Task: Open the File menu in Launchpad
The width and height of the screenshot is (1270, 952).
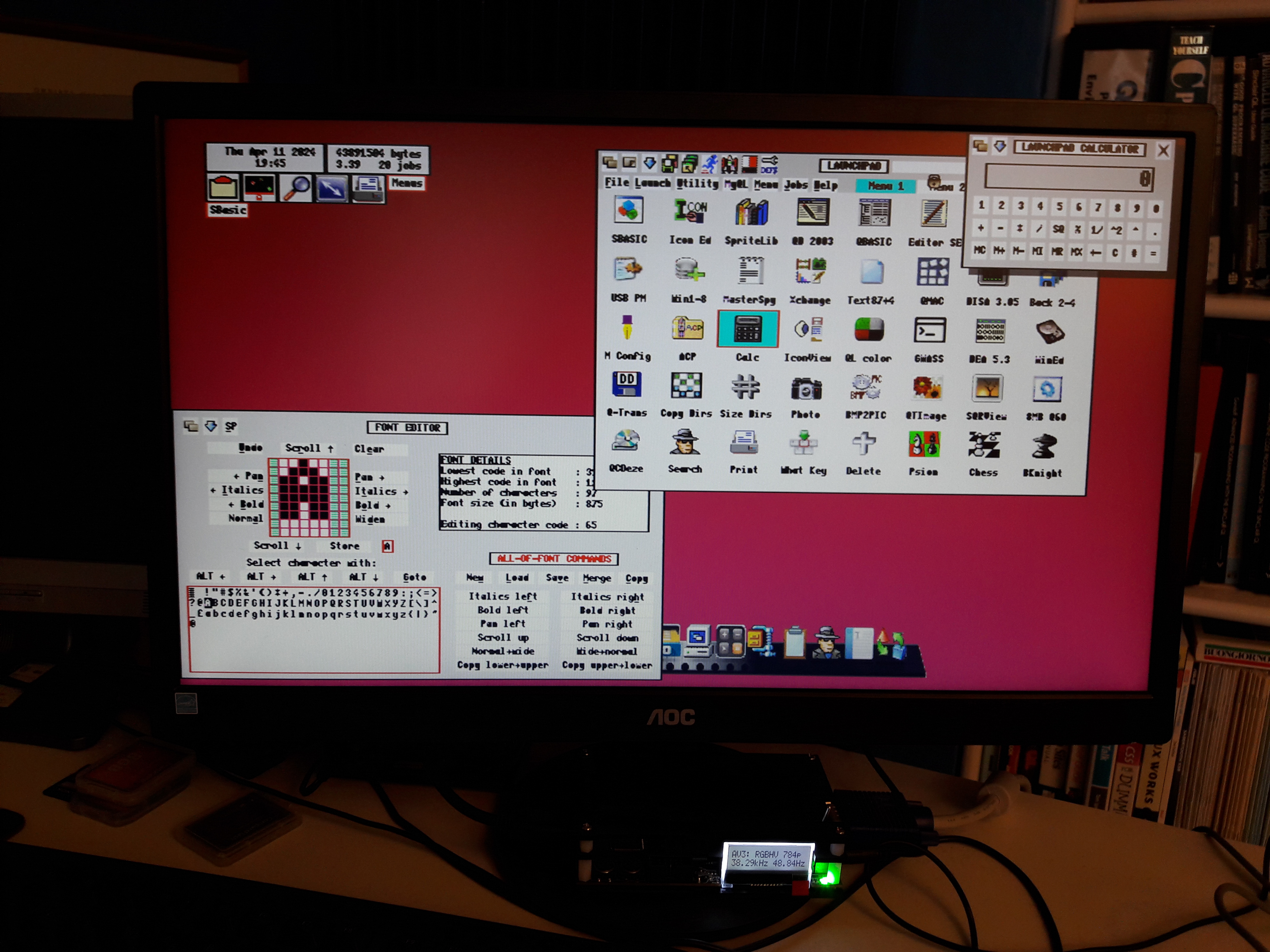Action: click(x=617, y=182)
